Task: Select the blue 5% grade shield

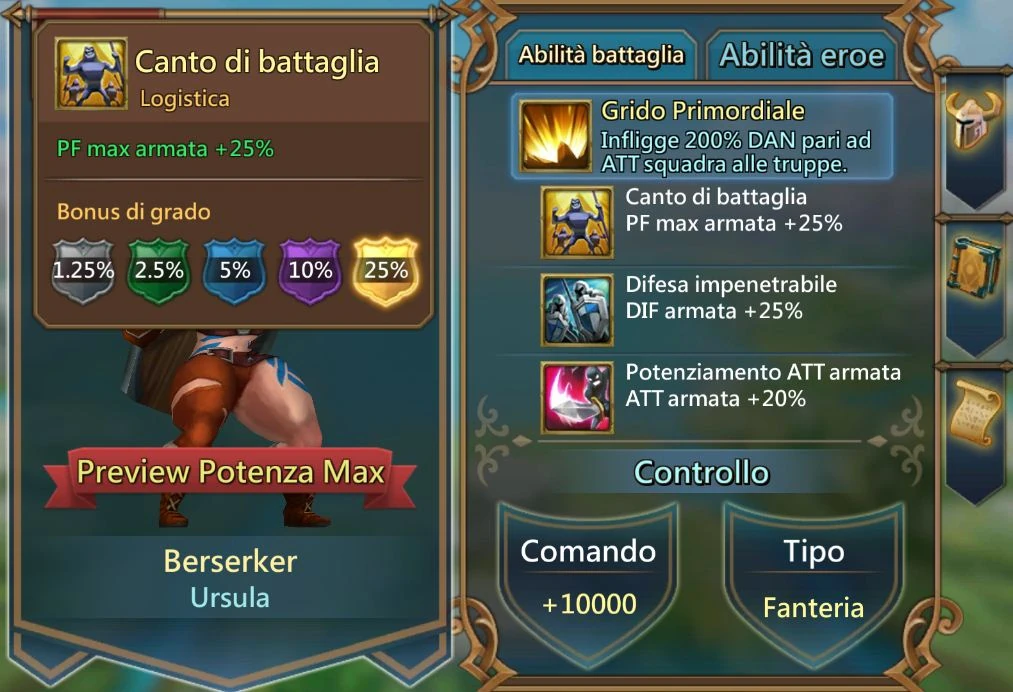Action: click(x=235, y=271)
